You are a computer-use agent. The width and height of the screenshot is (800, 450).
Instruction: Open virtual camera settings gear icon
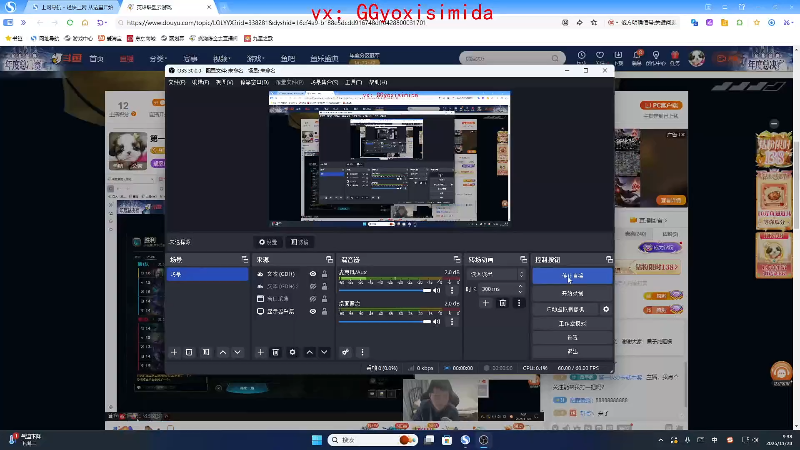click(x=606, y=309)
